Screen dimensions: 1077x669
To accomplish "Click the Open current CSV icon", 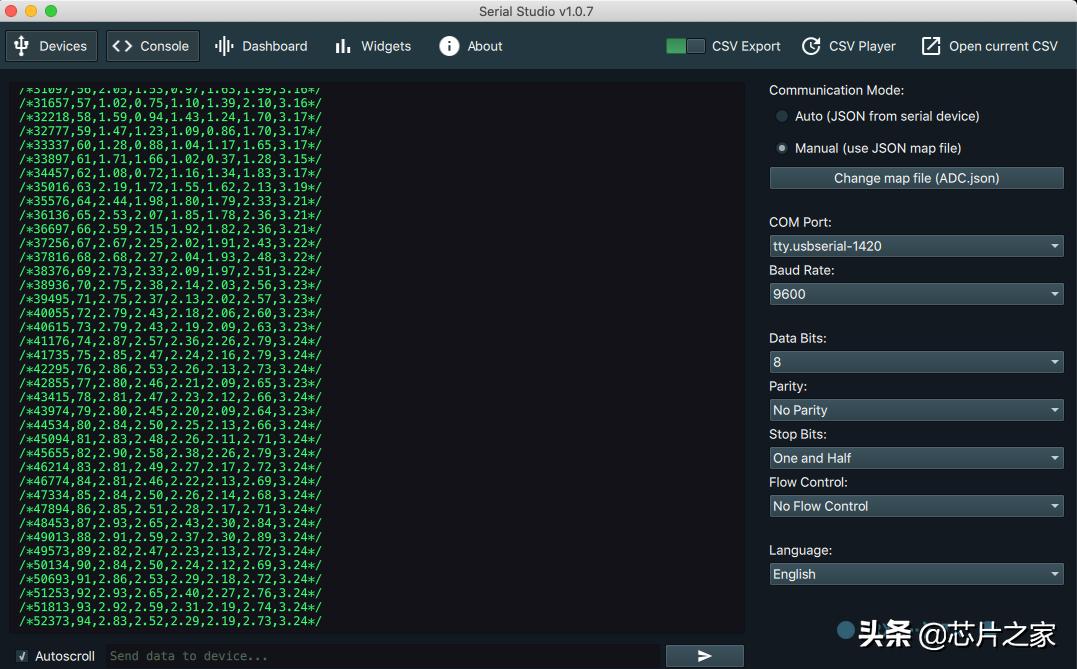I will pyautogui.click(x=931, y=46).
